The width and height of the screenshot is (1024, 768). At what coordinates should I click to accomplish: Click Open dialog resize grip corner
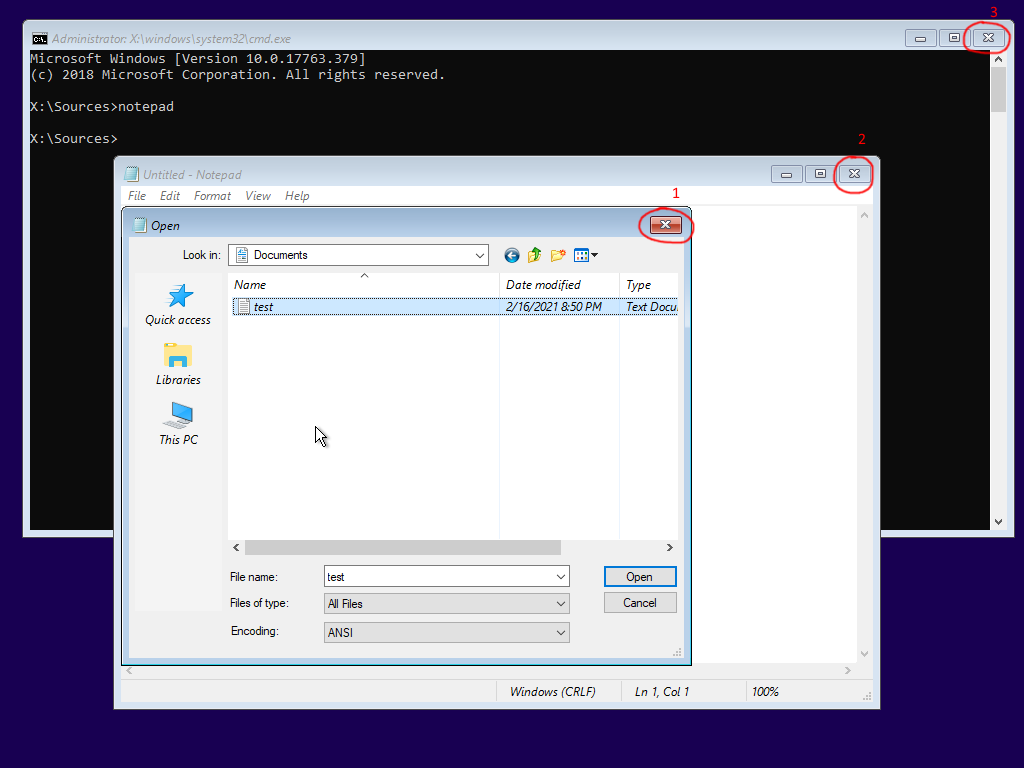pyautogui.click(x=677, y=652)
